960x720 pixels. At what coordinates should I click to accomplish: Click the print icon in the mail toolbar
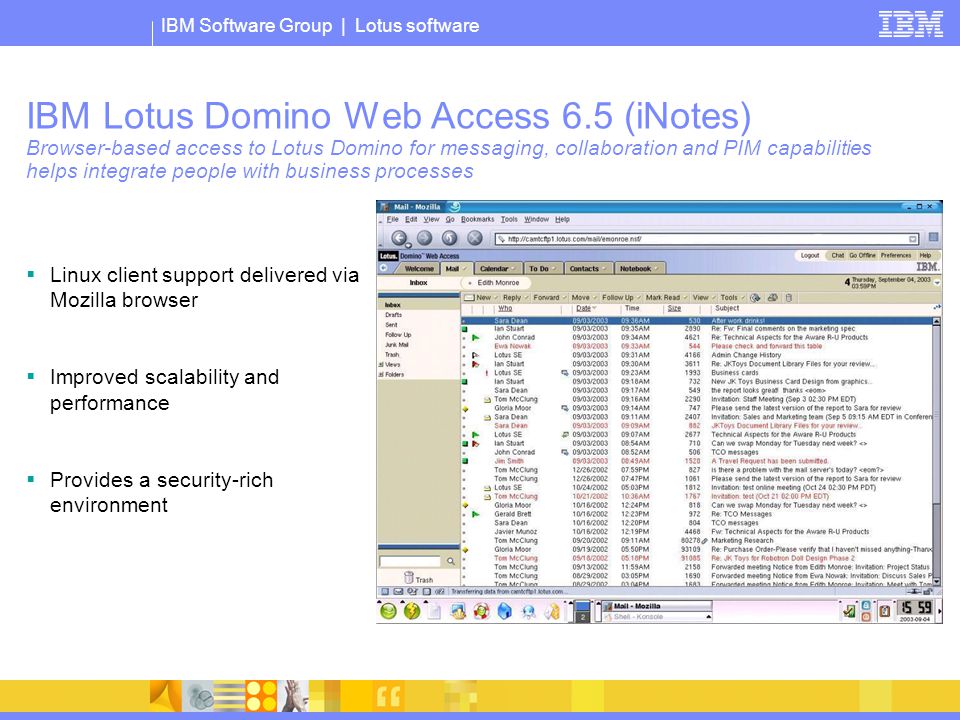(773, 298)
